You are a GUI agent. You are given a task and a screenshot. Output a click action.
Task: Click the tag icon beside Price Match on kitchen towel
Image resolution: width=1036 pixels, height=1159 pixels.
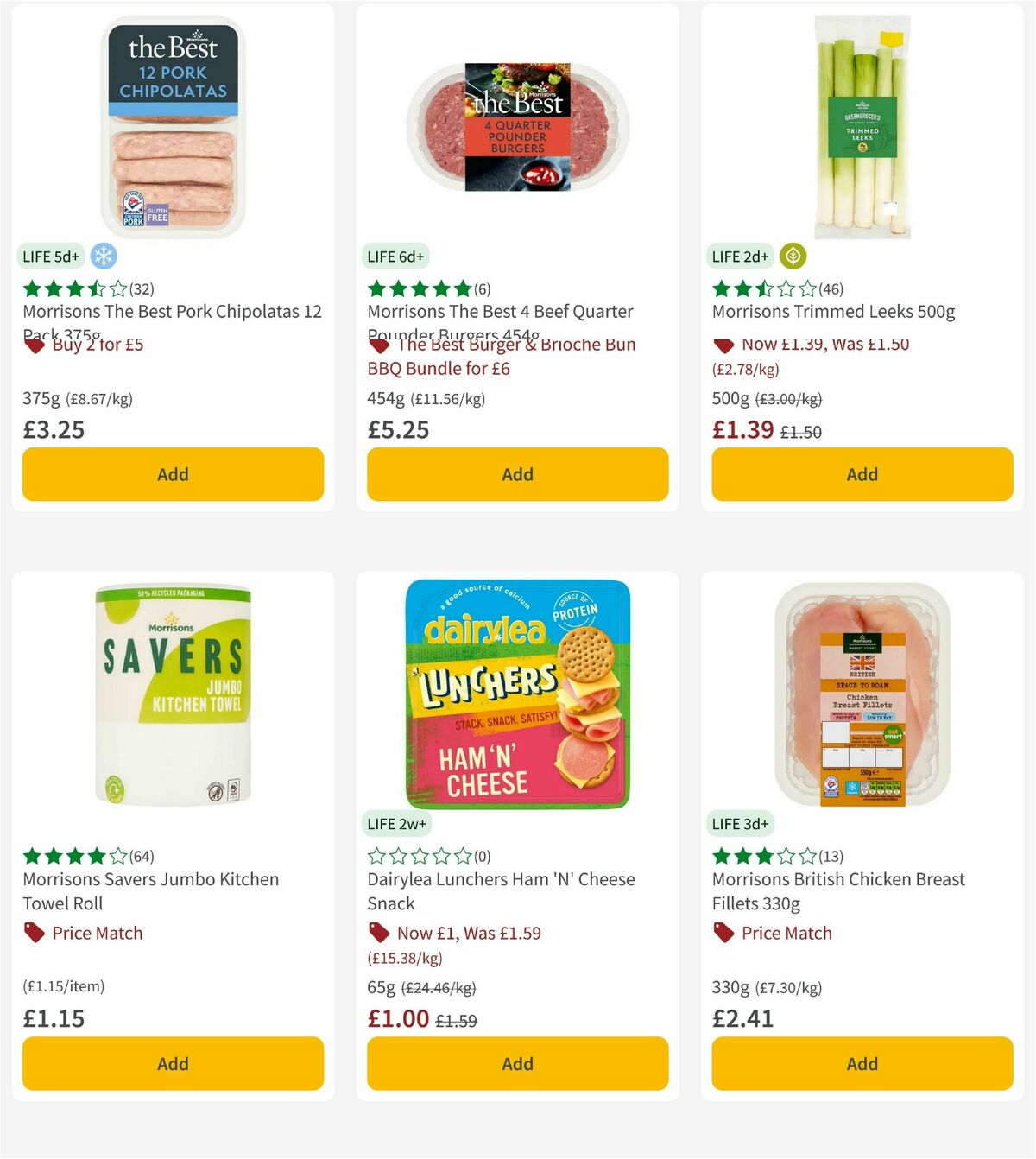33,933
